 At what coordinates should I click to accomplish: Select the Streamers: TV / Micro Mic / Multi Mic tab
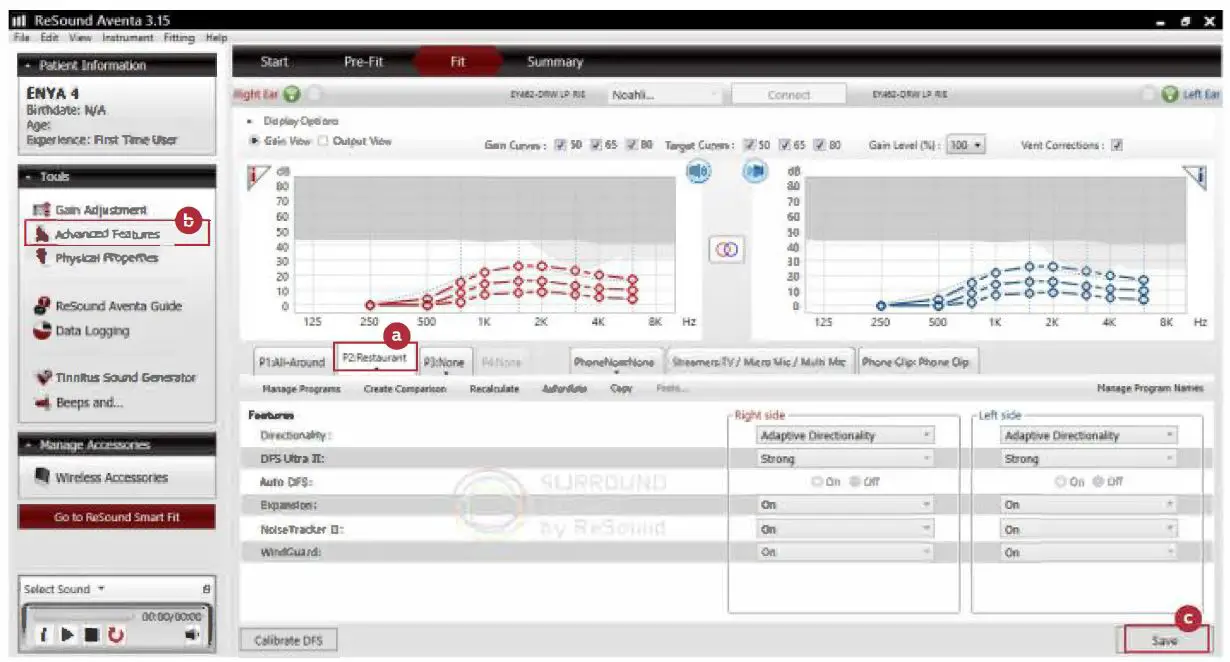760,362
